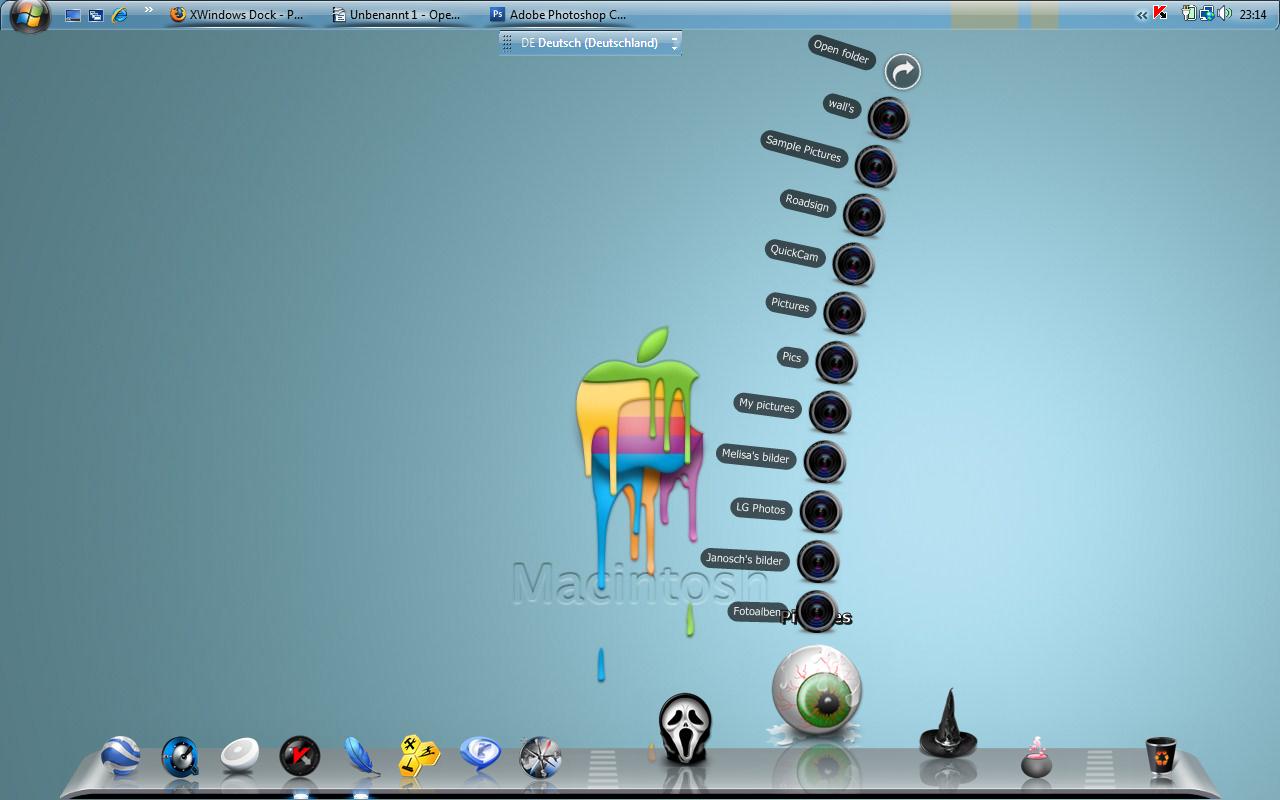The width and height of the screenshot is (1280, 800).
Task: Open the recycle bin in the dock
Action: point(1161,757)
